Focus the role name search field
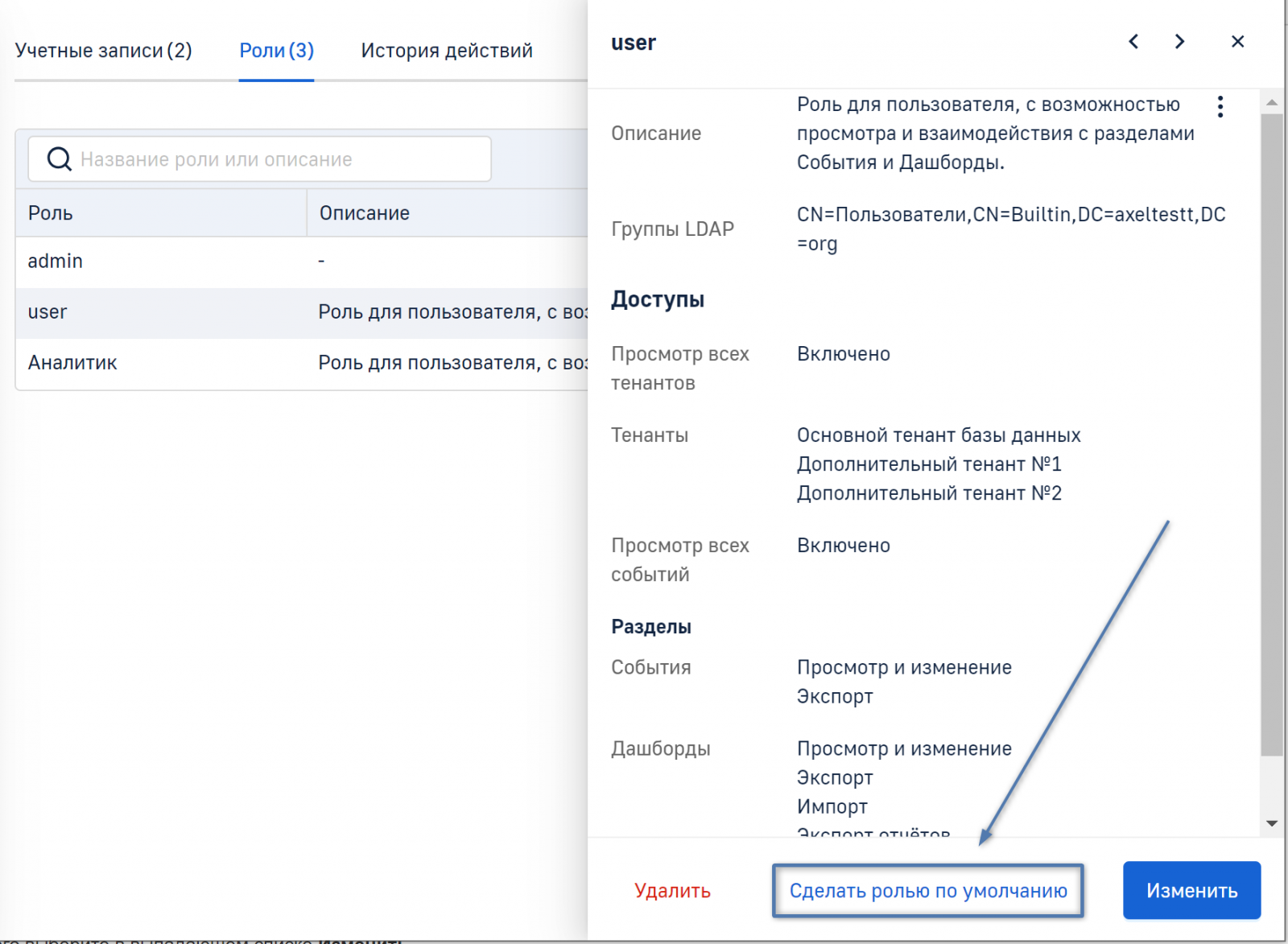The image size is (1288, 944). click(274, 159)
